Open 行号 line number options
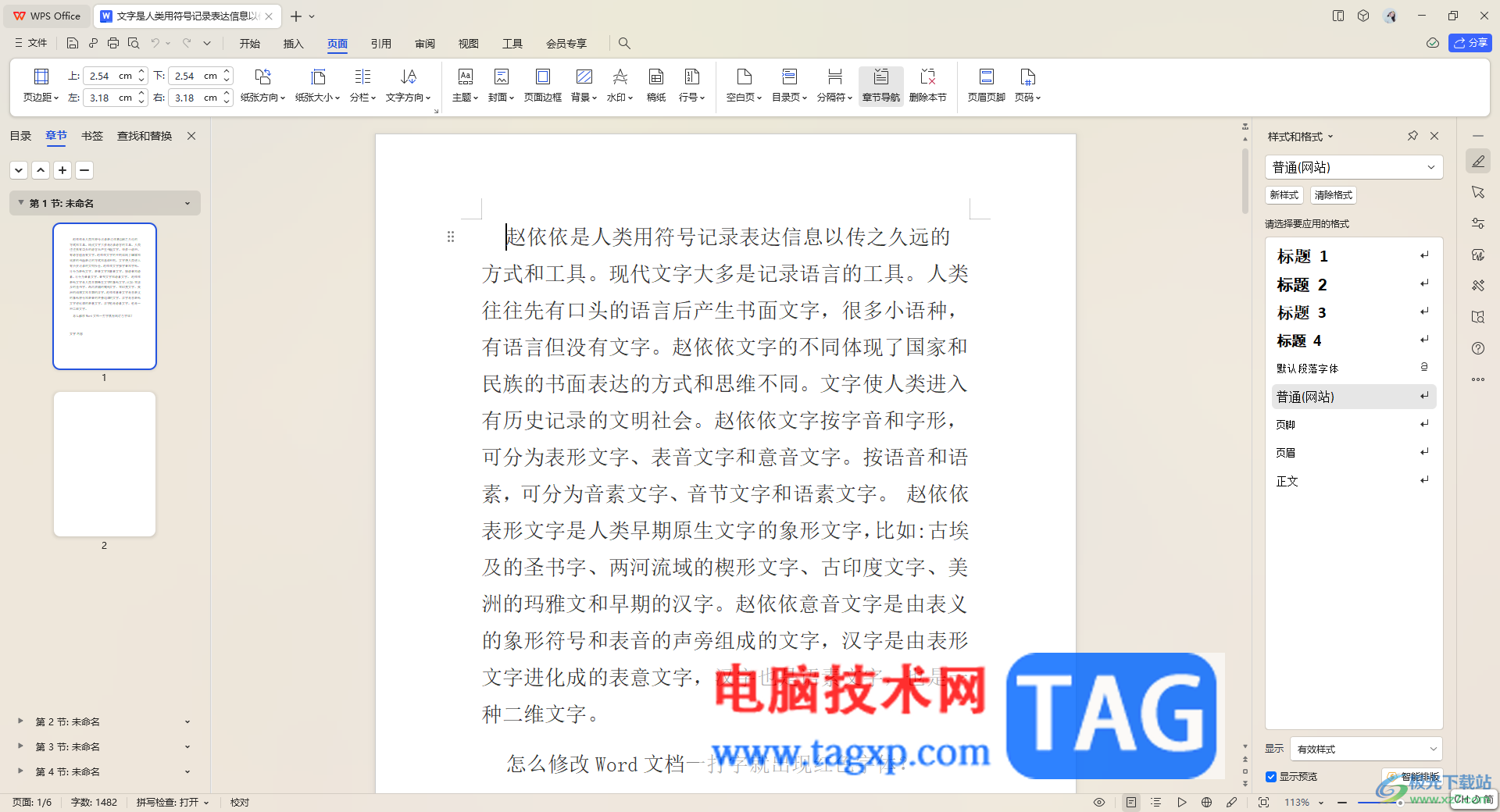 (x=691, y=85)
